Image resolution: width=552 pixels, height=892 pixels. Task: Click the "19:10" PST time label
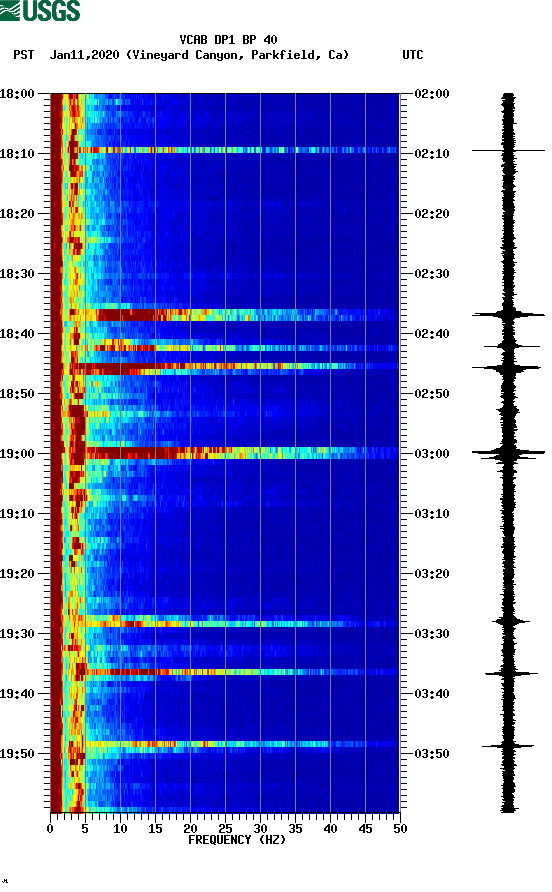coord(17,514)
